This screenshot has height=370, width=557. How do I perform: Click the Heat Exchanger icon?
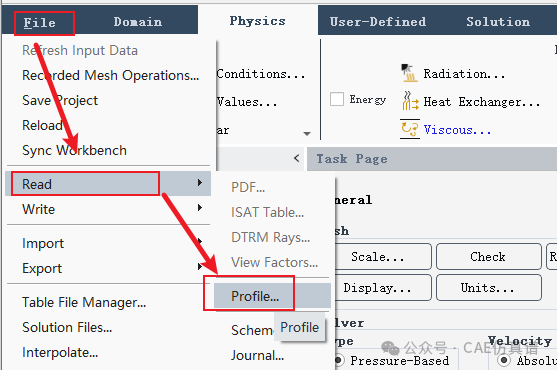(x=410, y=101)
